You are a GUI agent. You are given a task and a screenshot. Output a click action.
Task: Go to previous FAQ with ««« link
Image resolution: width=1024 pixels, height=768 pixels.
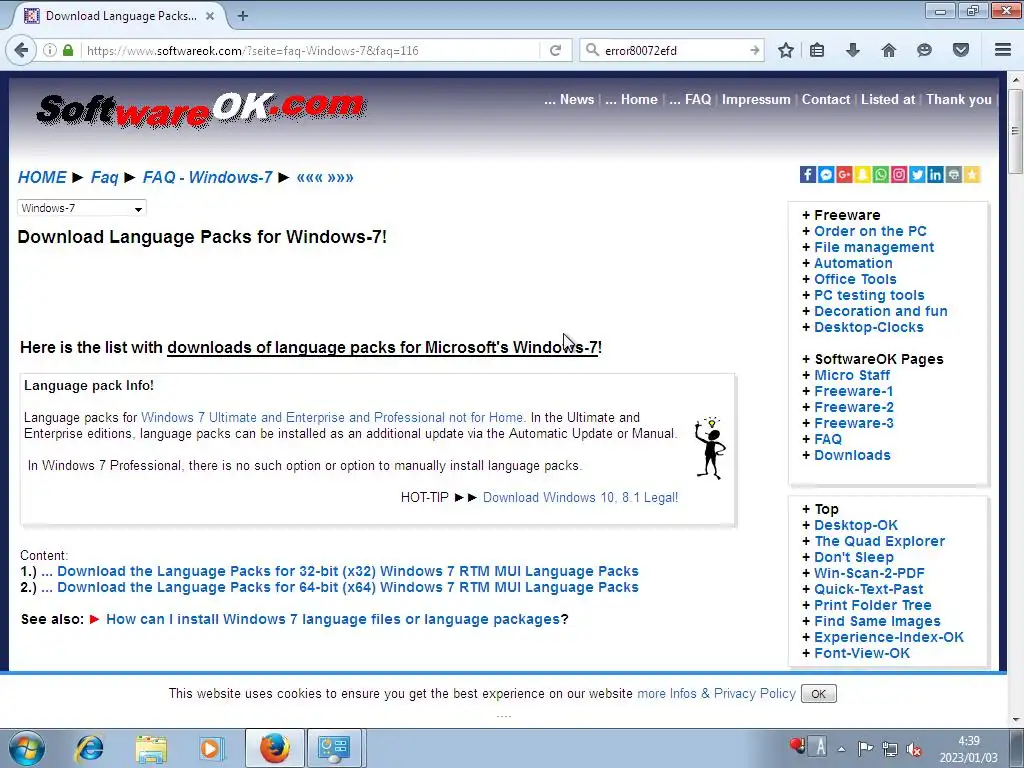coord(310,178)
